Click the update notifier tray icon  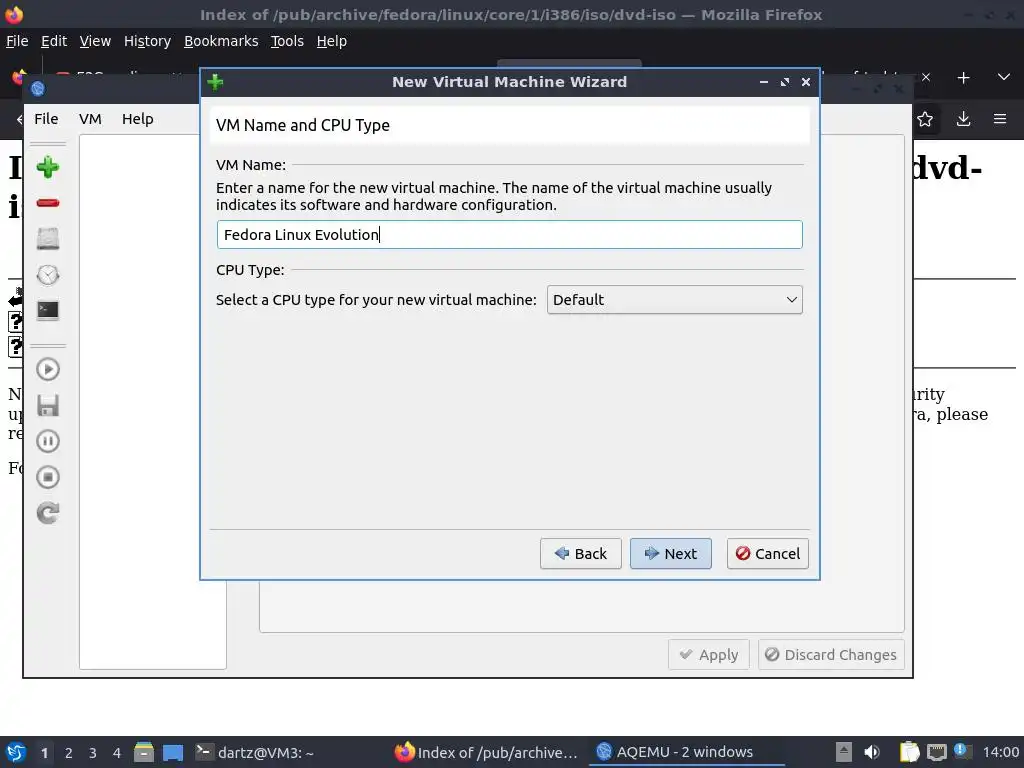click(x=962, y=751)
